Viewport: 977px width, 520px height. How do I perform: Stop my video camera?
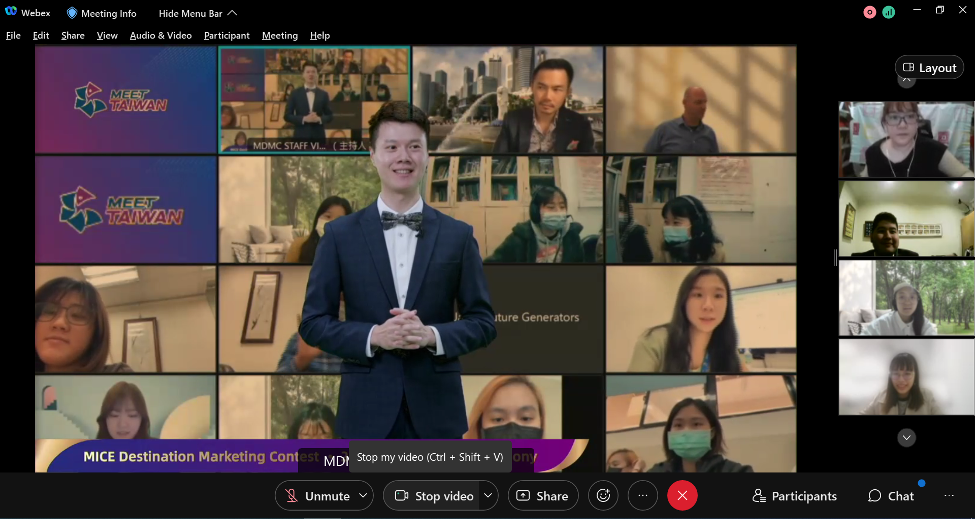pyautogui.click(x=434, y=496)
